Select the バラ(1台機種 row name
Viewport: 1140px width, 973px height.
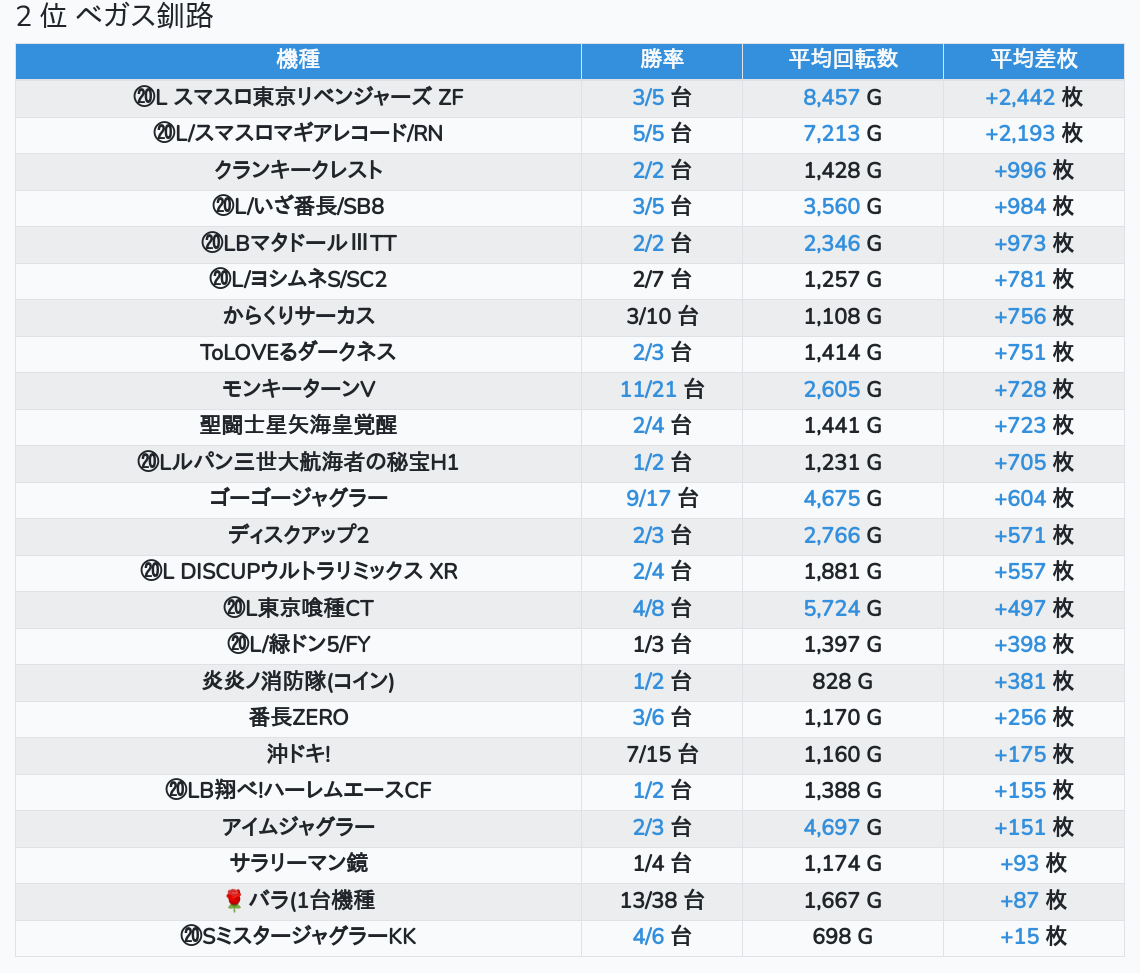tap(312, 900)
